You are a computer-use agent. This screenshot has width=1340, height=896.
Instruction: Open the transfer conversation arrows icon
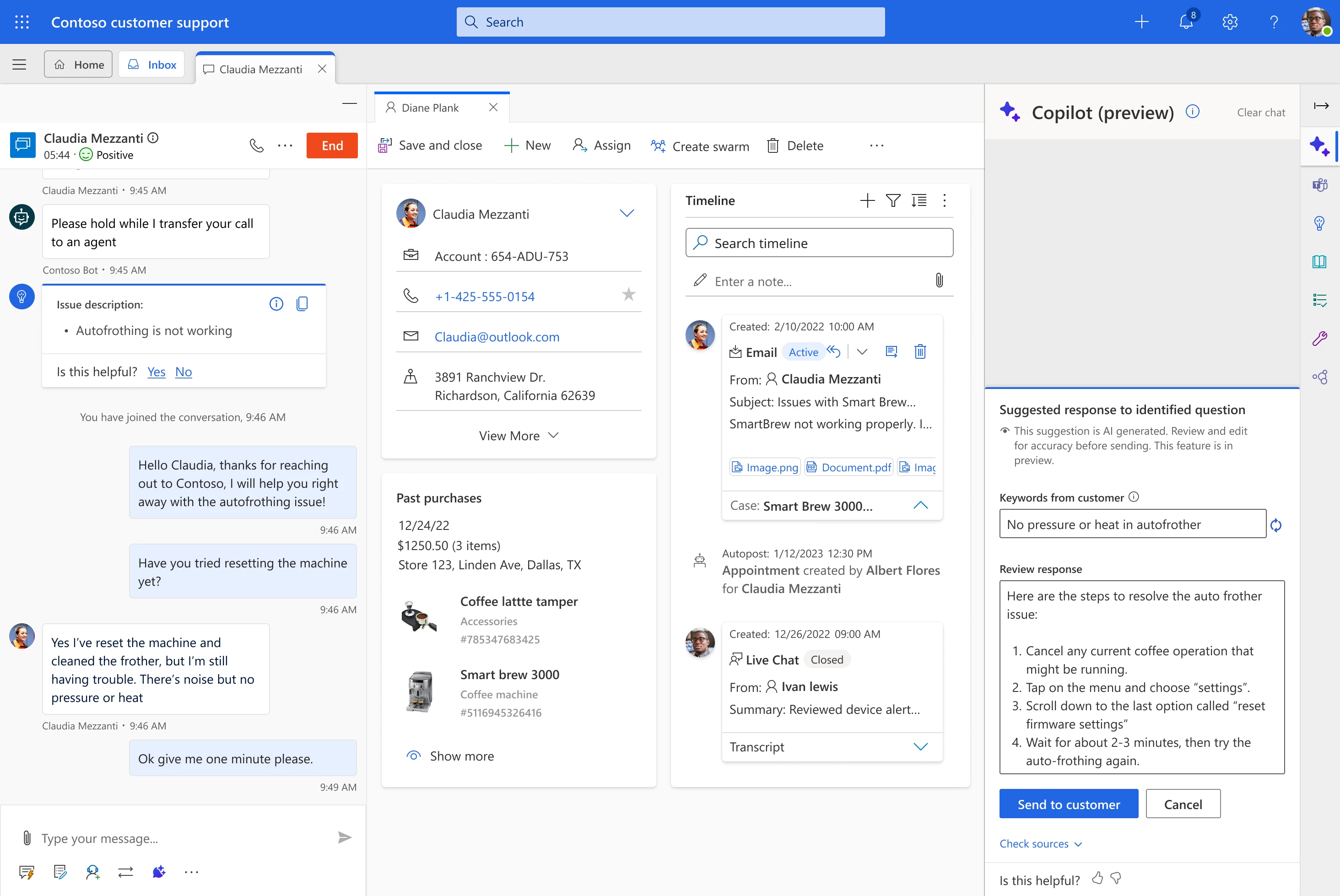click(x=125, y=871)
